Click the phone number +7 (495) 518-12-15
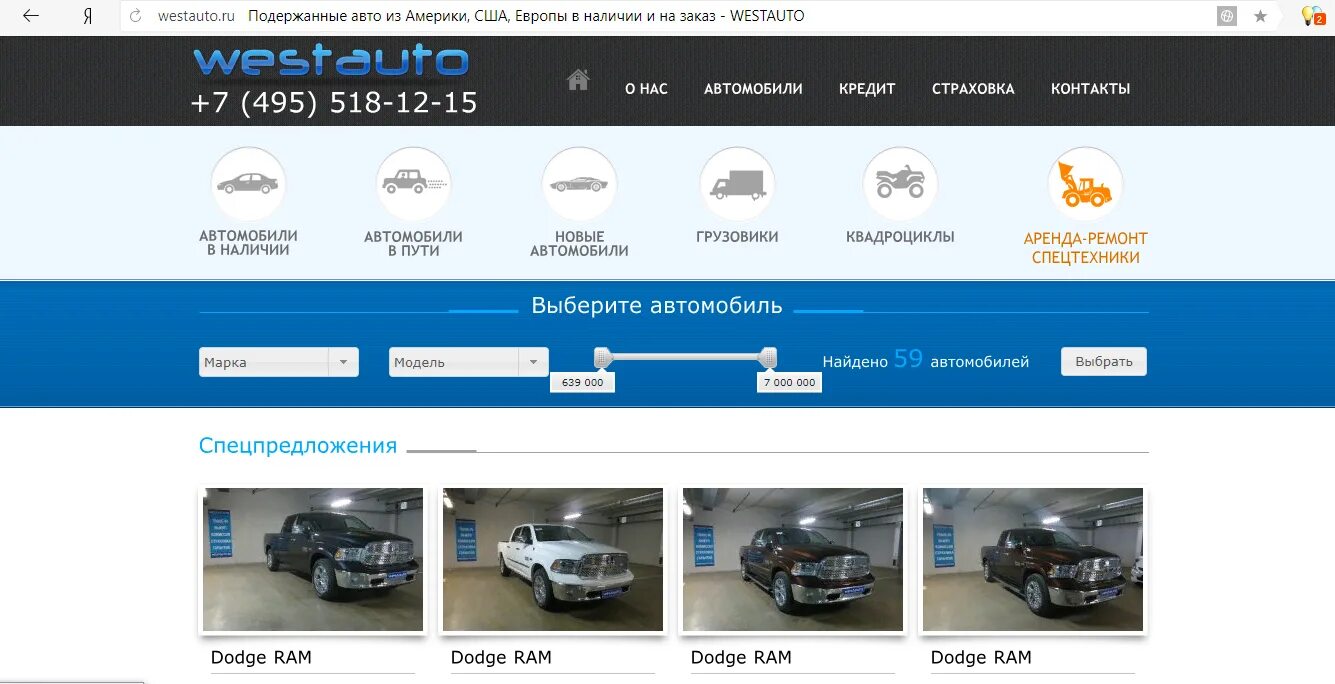Screen dimensions: 1335x684 point(334,103)
